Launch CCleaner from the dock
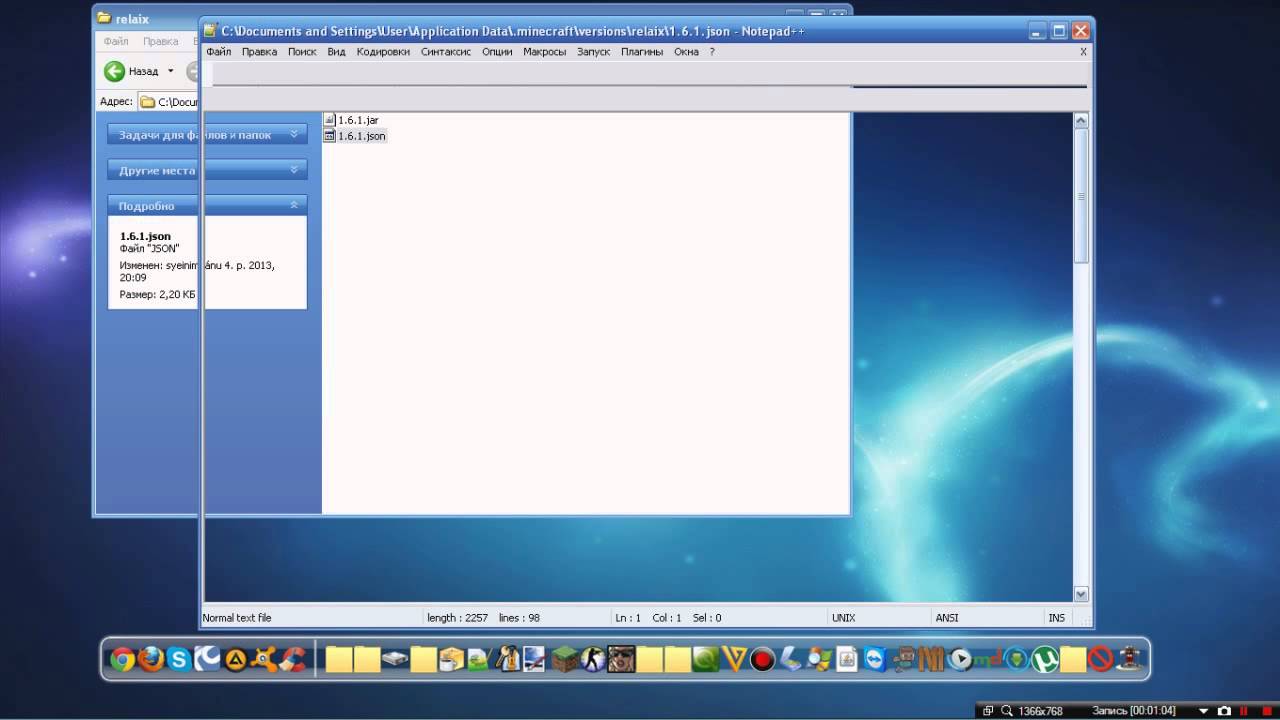This screenshot has height=720, width=1280. click(293, 659)
